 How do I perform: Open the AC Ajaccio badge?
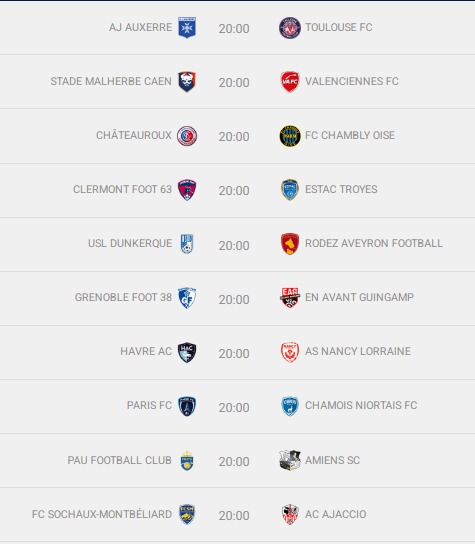290,514
